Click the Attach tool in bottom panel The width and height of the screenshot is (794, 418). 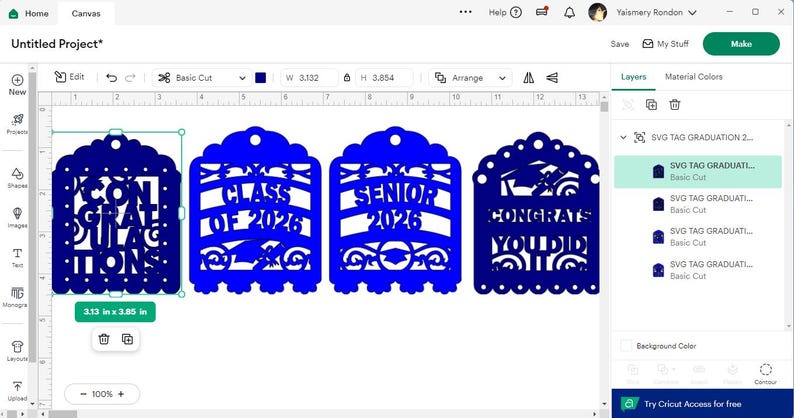click(x=699, y=374)
